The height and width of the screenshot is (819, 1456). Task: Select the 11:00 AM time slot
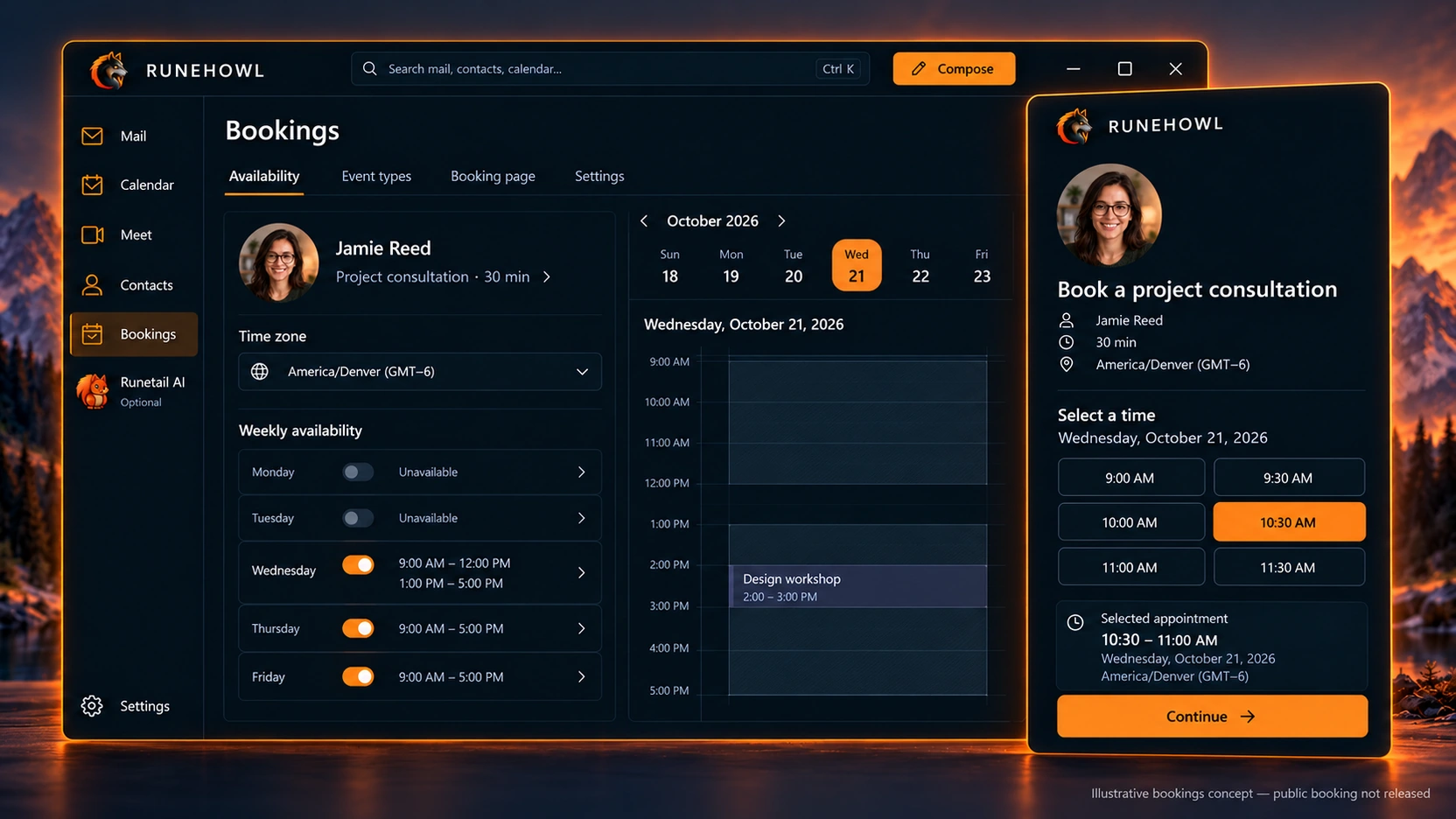1130,567
